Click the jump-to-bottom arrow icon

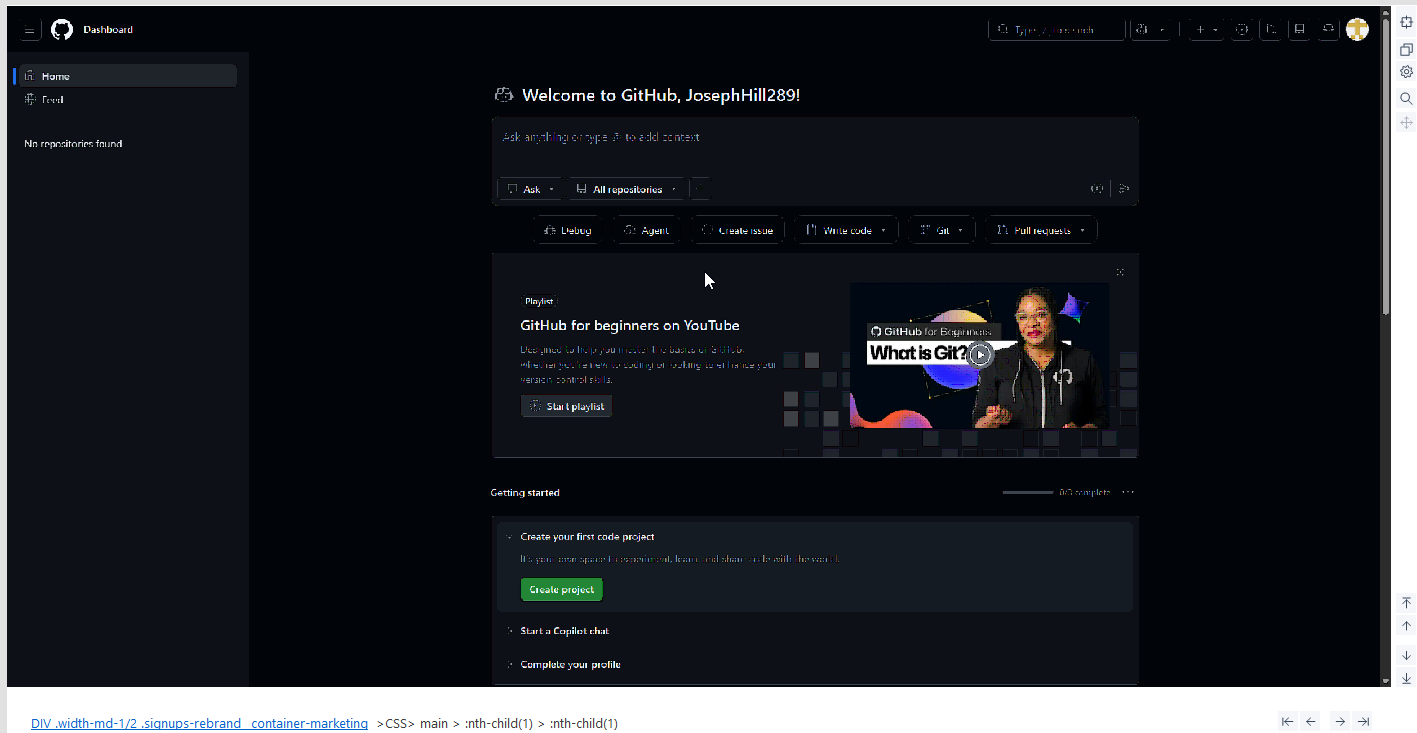tap(1406, 678)
